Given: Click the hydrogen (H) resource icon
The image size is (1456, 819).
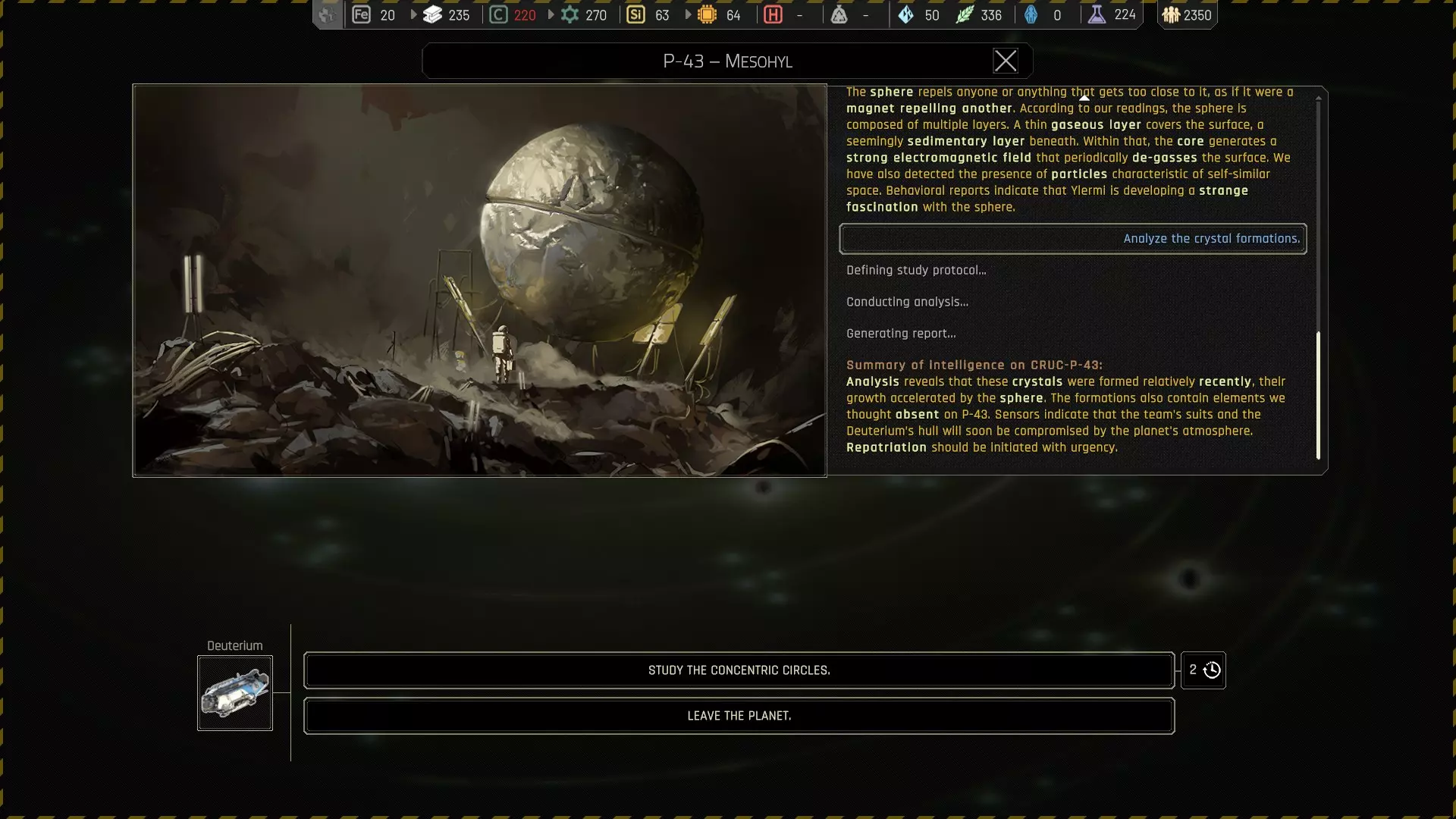Looking at the screenshot, I should pyautogui.click(x=773, y=14).
